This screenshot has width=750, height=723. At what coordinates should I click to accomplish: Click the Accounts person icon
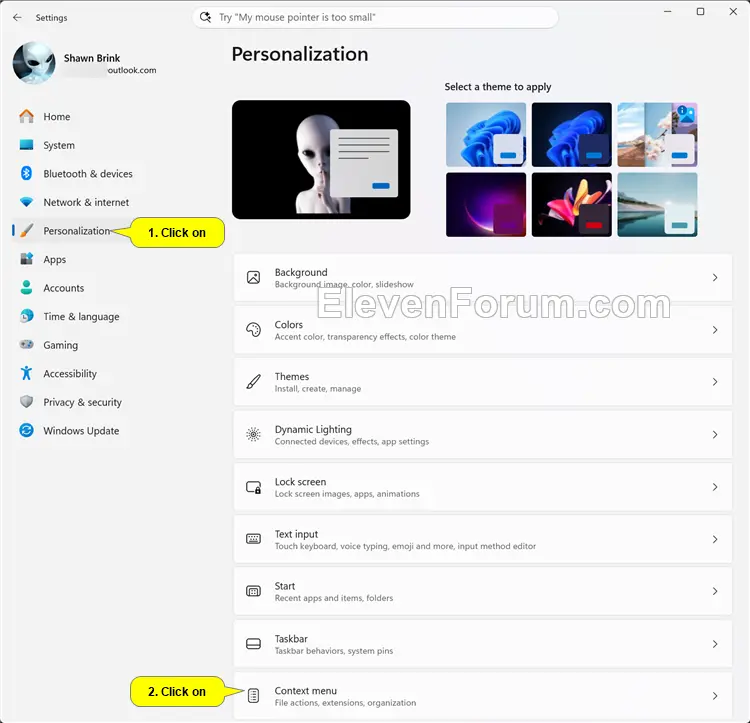click(26, 287)
